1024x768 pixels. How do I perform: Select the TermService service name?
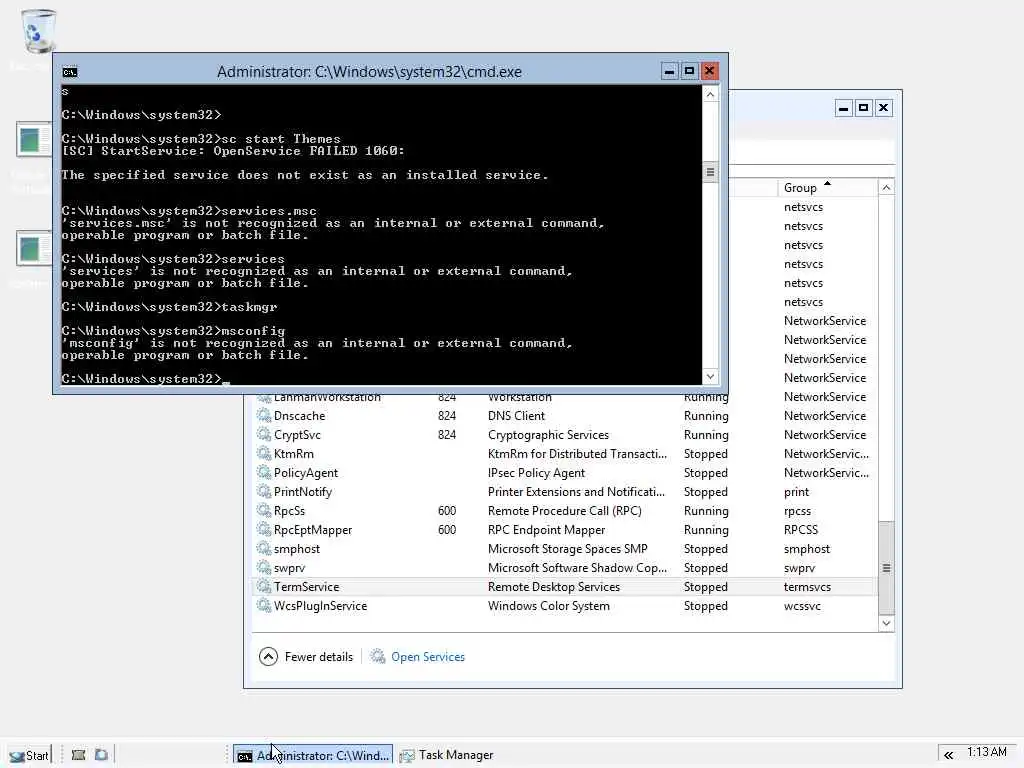click(306, 586)
